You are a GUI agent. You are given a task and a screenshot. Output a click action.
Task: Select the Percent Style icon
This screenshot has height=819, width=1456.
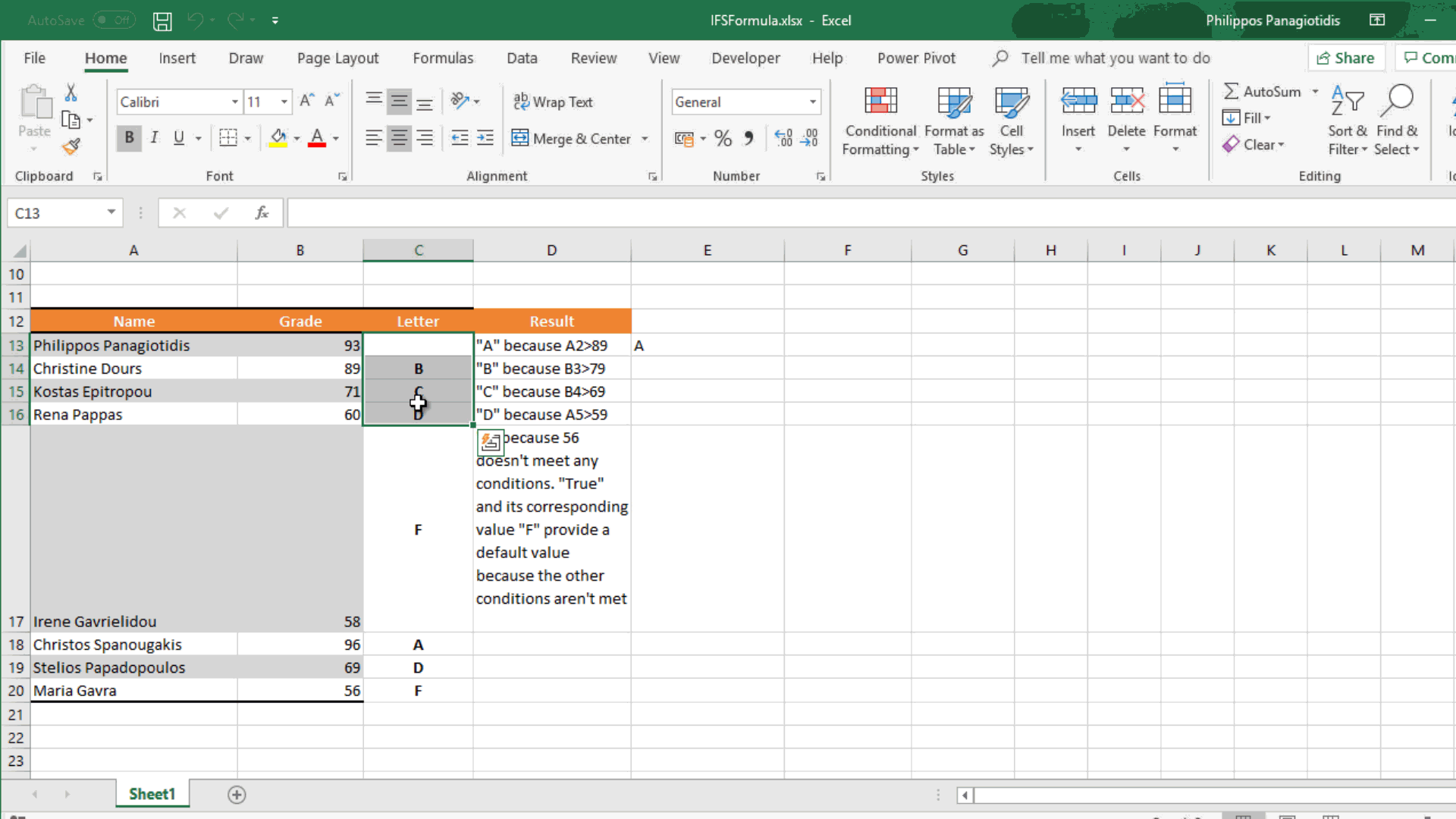point(722,137)
